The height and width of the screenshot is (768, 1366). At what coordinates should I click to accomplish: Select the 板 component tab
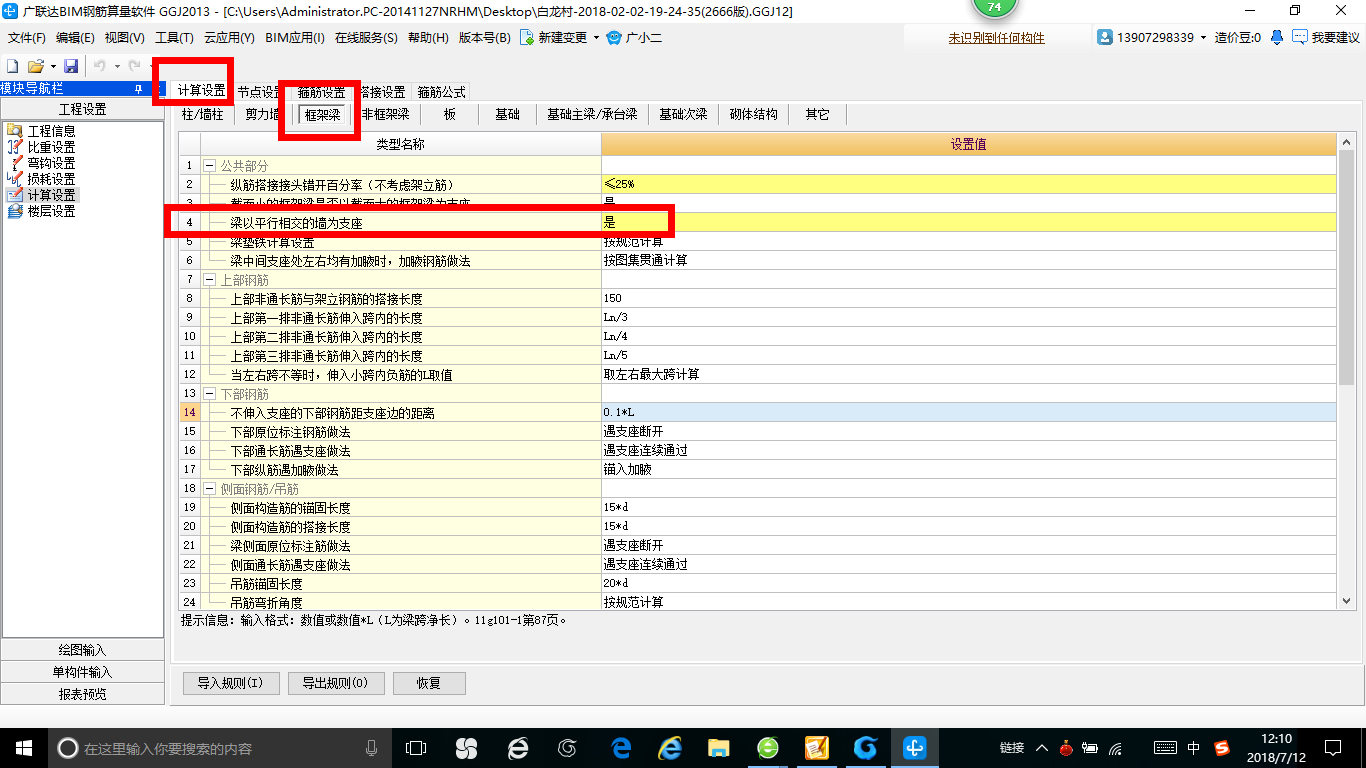click(450, 115)
